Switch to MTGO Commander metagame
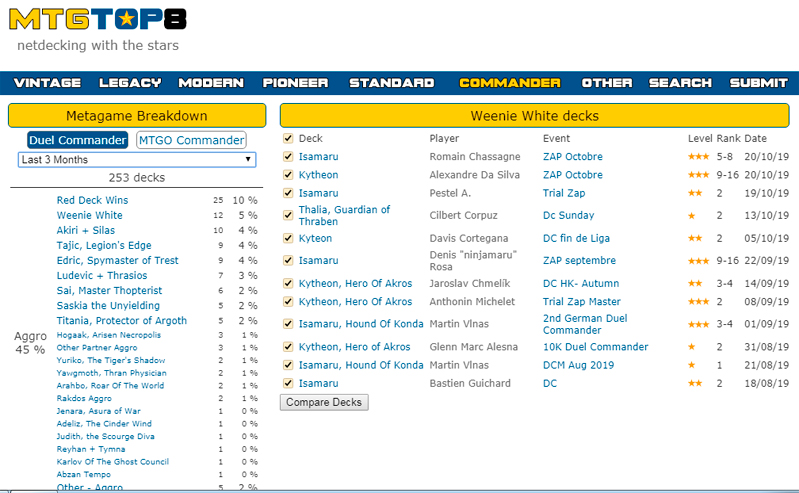 tap(192, 140)
